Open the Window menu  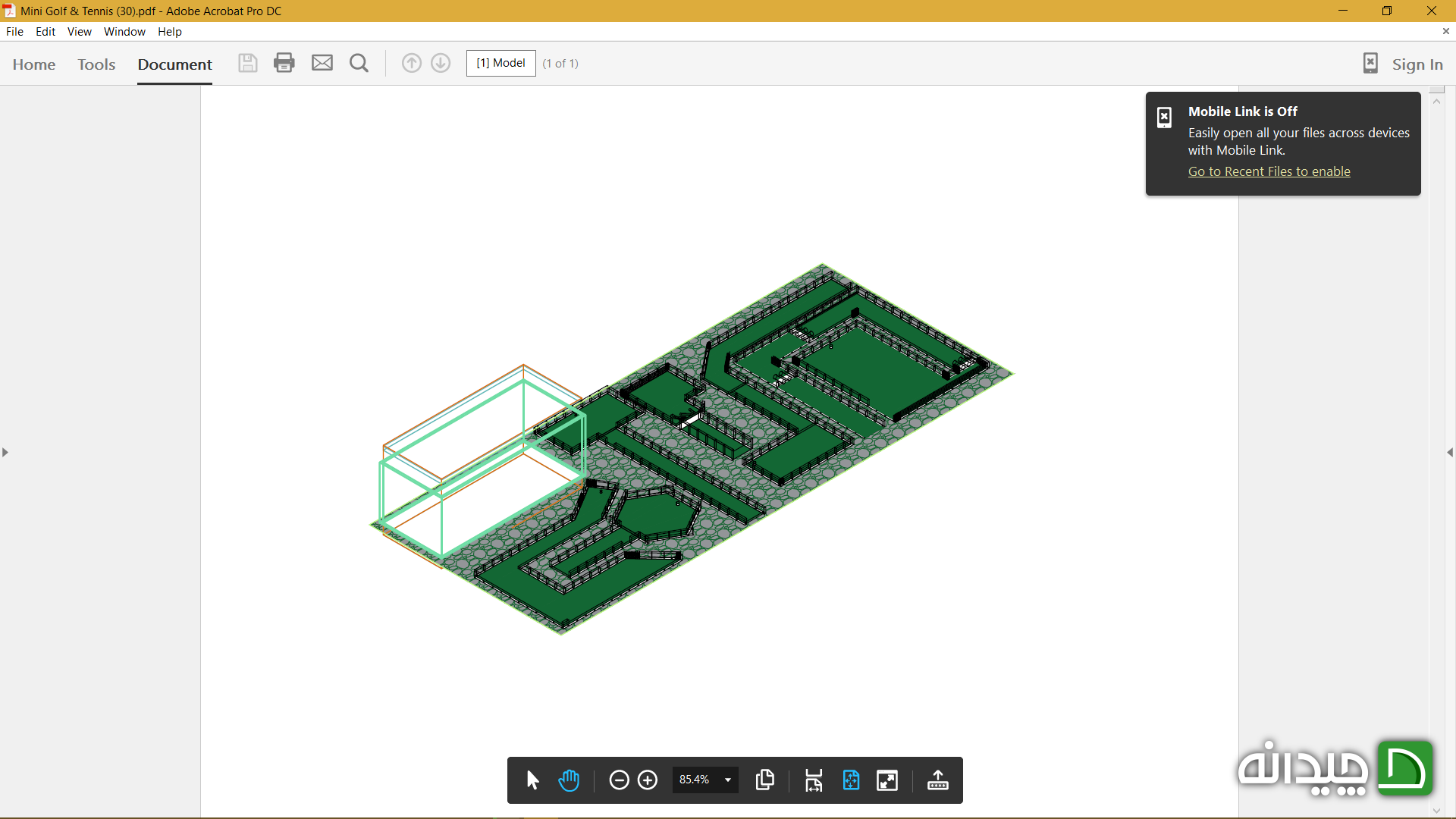tap(124, 31)
